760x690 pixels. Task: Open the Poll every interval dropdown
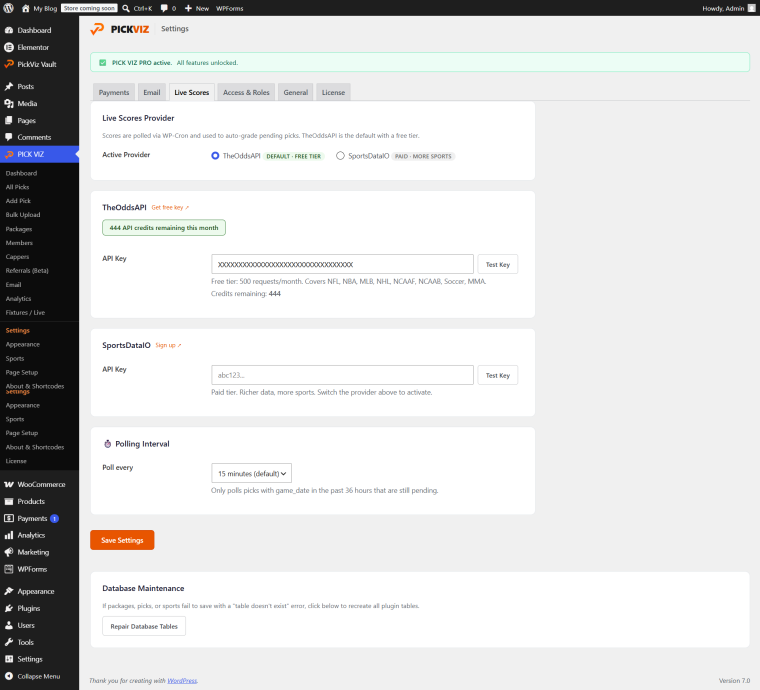[x=252, y=473]
